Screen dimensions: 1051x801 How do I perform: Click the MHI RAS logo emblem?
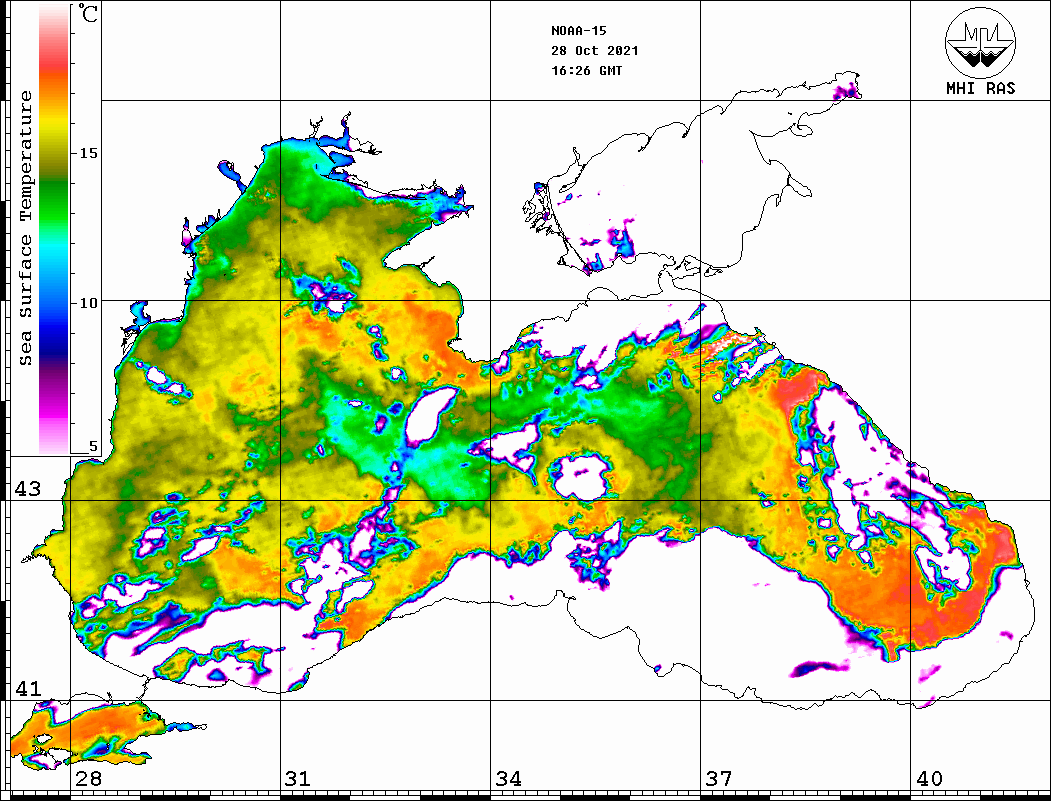click(x=980, y=42)
